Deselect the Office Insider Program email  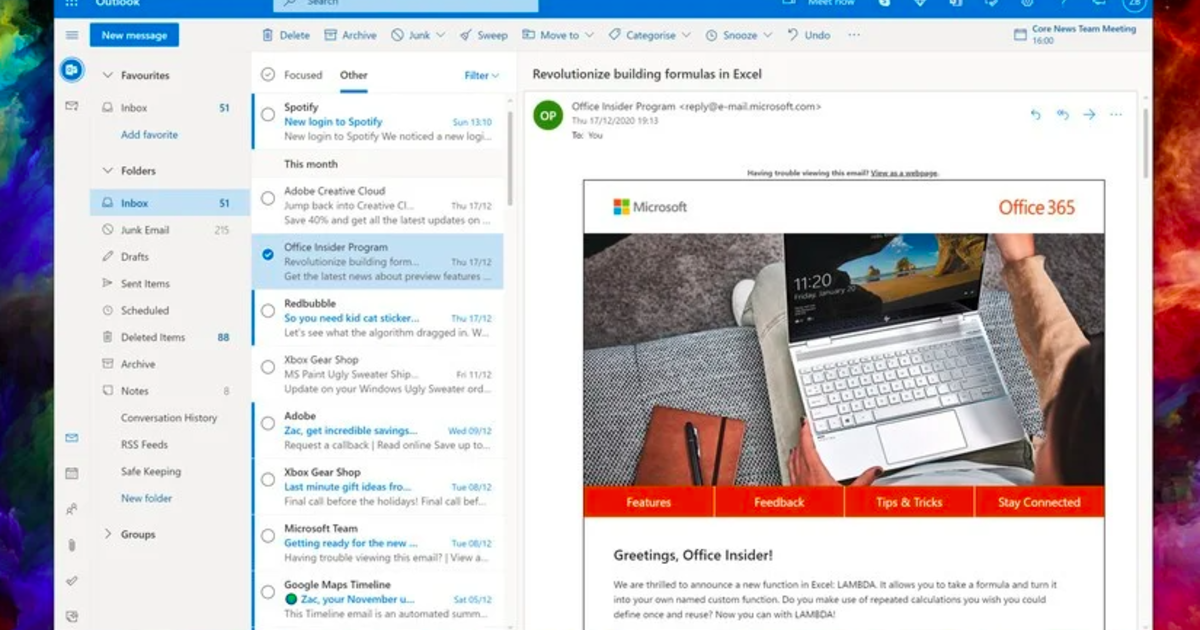266,254
